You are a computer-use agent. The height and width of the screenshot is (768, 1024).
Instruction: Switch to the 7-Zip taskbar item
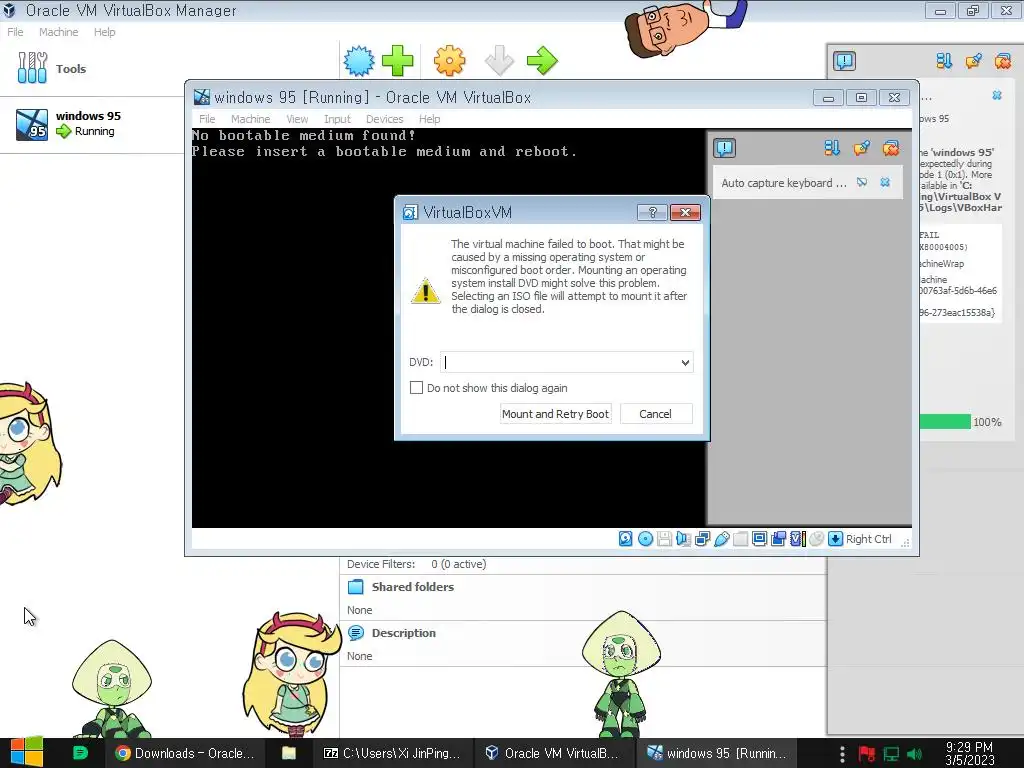point(392,753)
